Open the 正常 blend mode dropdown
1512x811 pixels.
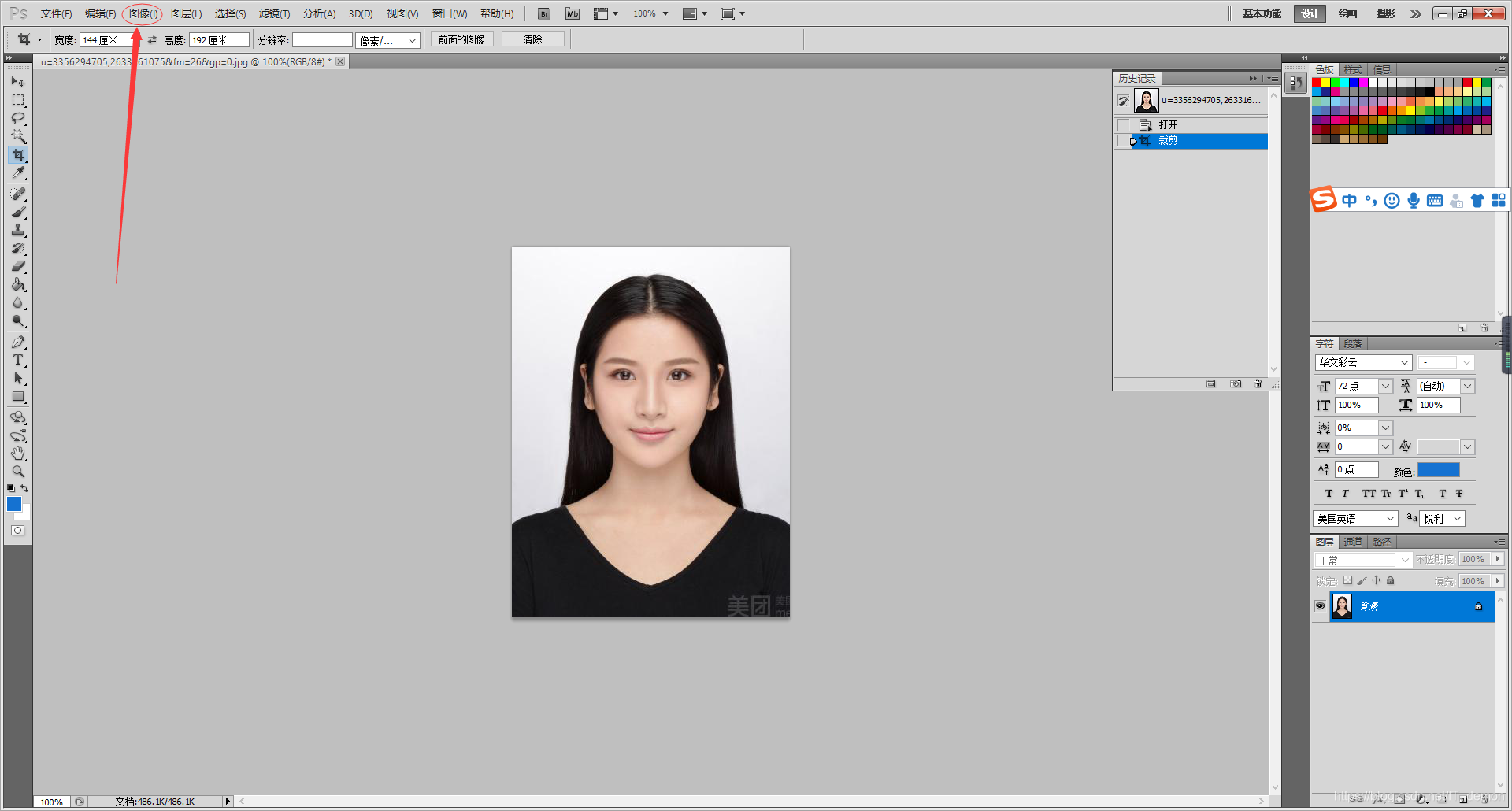coord(1404,560)
